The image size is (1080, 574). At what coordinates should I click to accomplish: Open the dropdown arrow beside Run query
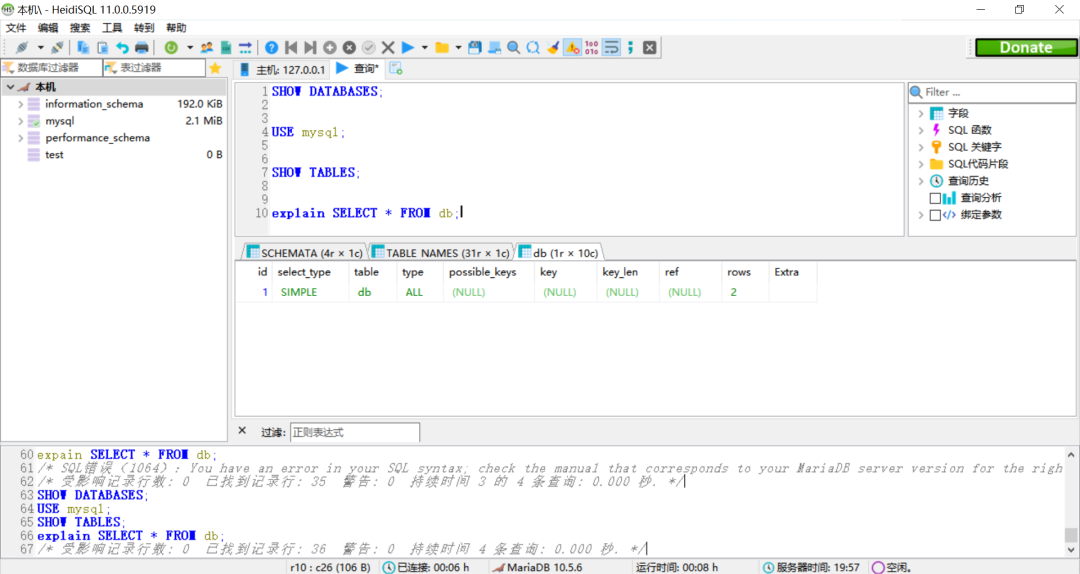click(424, 47)
